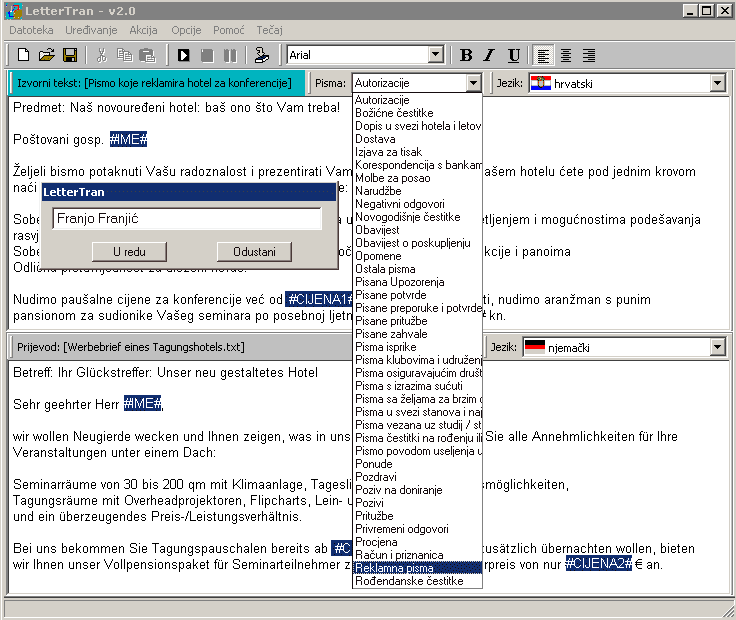This screenshot has height=620, width=736.
Task: Collapse the Pisma Autorizacije dropdown
Action: [x=474, y=83]
